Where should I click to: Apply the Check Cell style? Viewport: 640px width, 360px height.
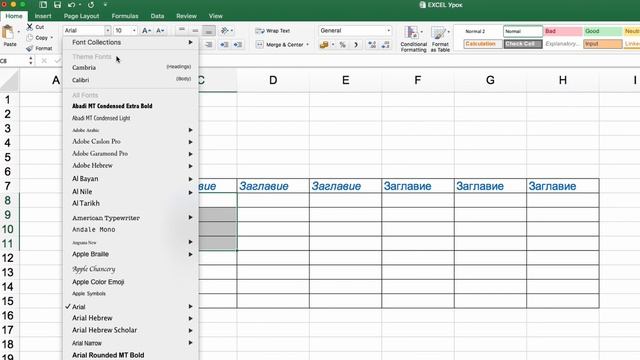pyautogui.click(x=523, y=44)
